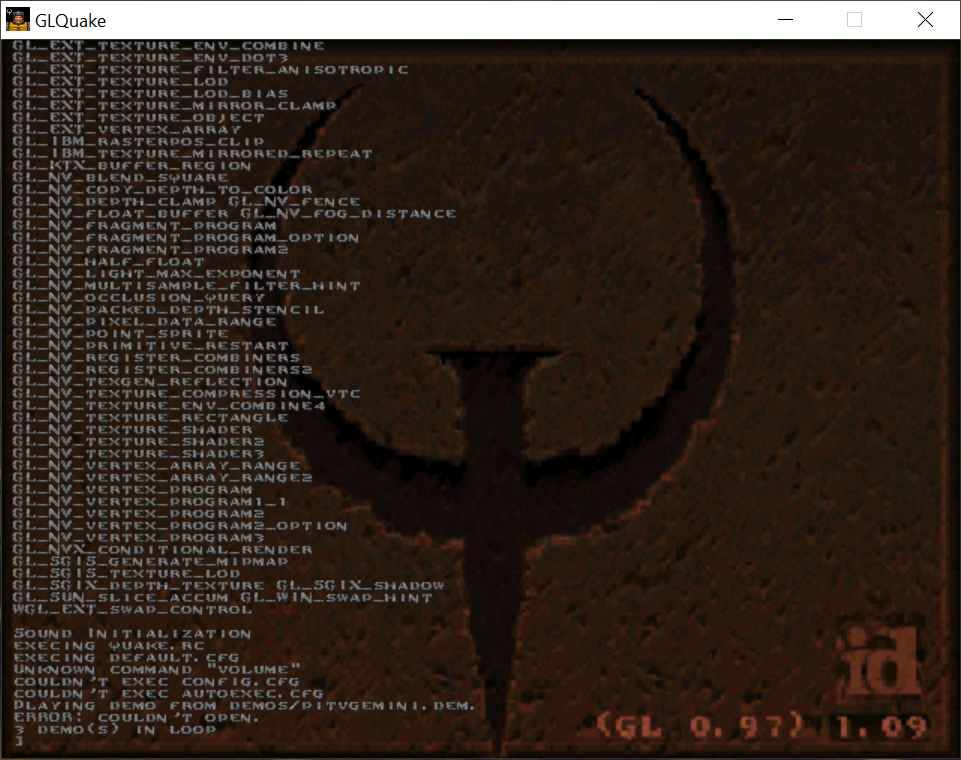
Task: Select the line GL_NV_TEXGEN_REFLECTION
Action: (x=150, y=382)
